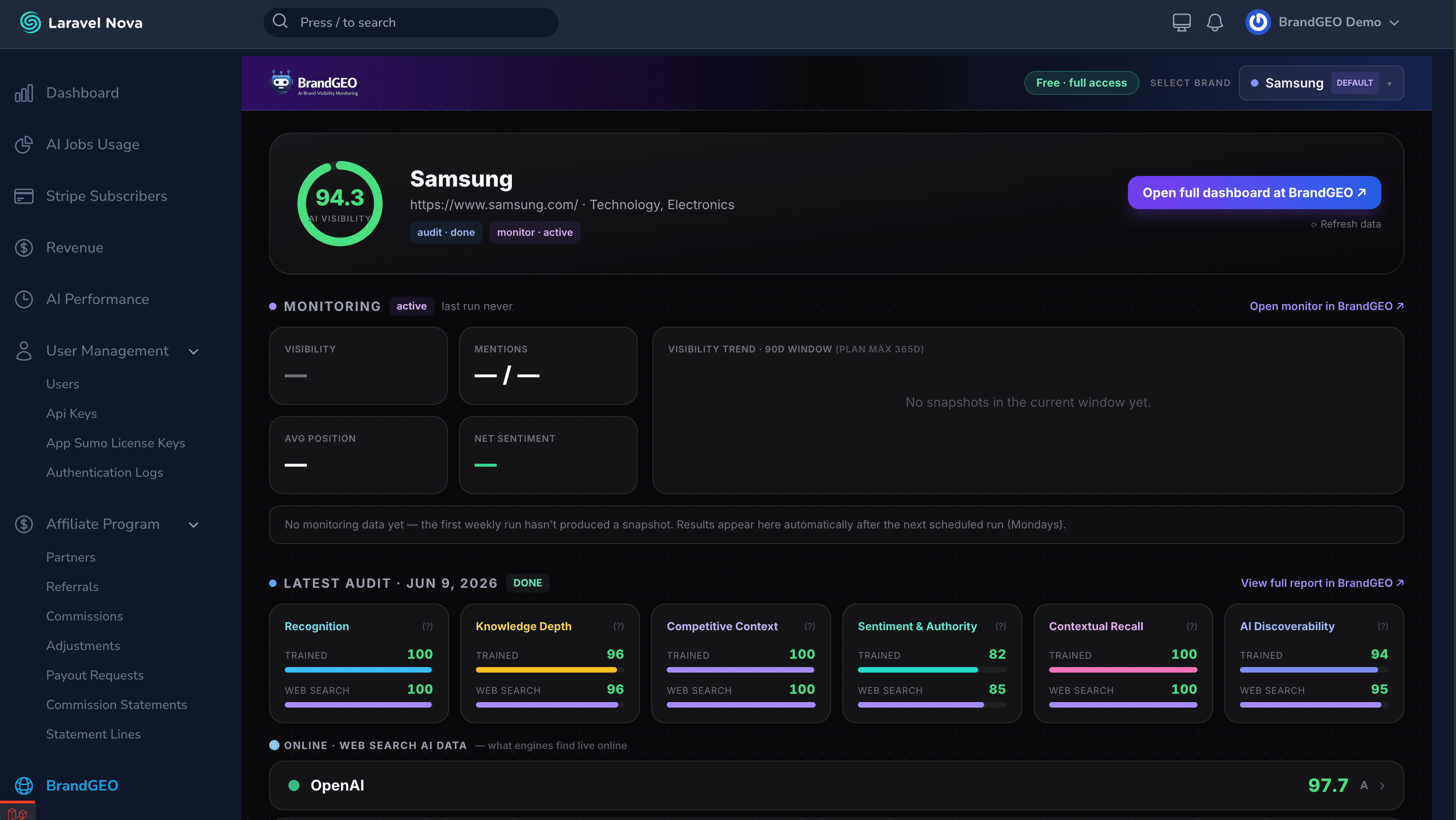The image size is (1456, 820).
Task: Click the BrandGEO globe icon in sidebar
Action: 24,785
